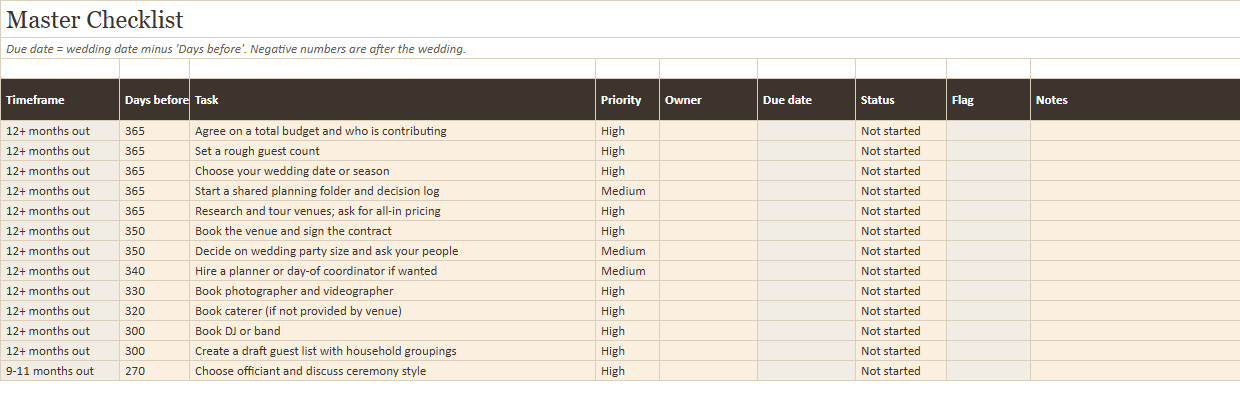This screenshot has height=396, width=1240.
Task: Click 'Not started' status for total budget
Action: [901, 131]
